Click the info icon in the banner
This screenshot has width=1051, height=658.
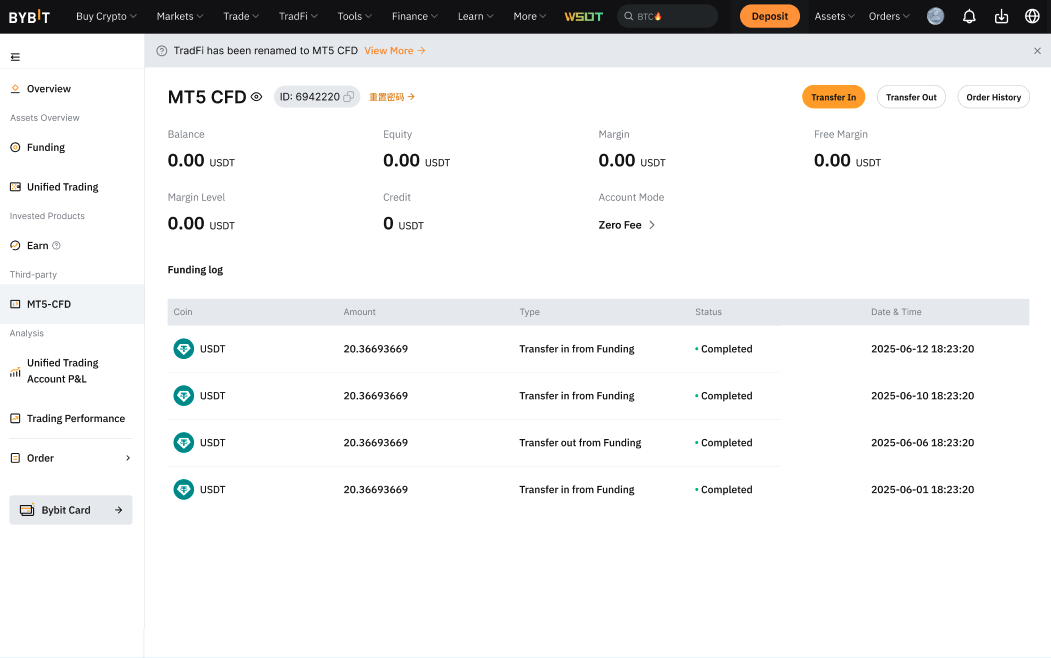[162, 51]
